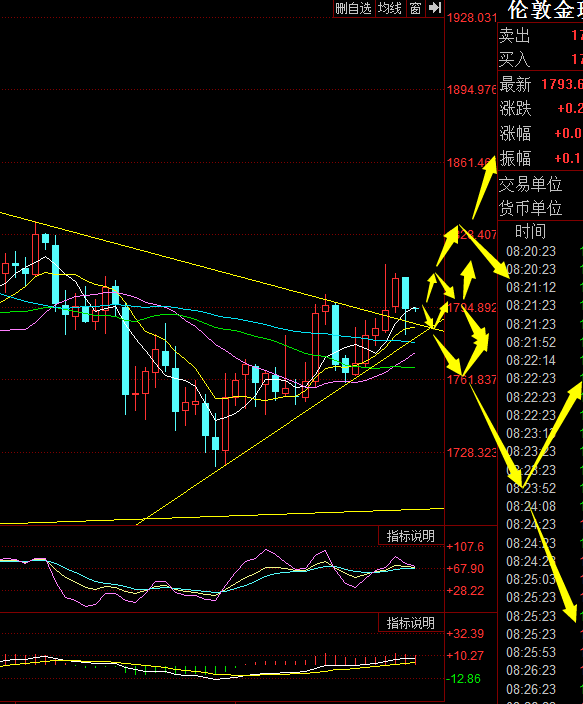
Task: Click the 最新 price value 1793.6
Action: point(562,84)
